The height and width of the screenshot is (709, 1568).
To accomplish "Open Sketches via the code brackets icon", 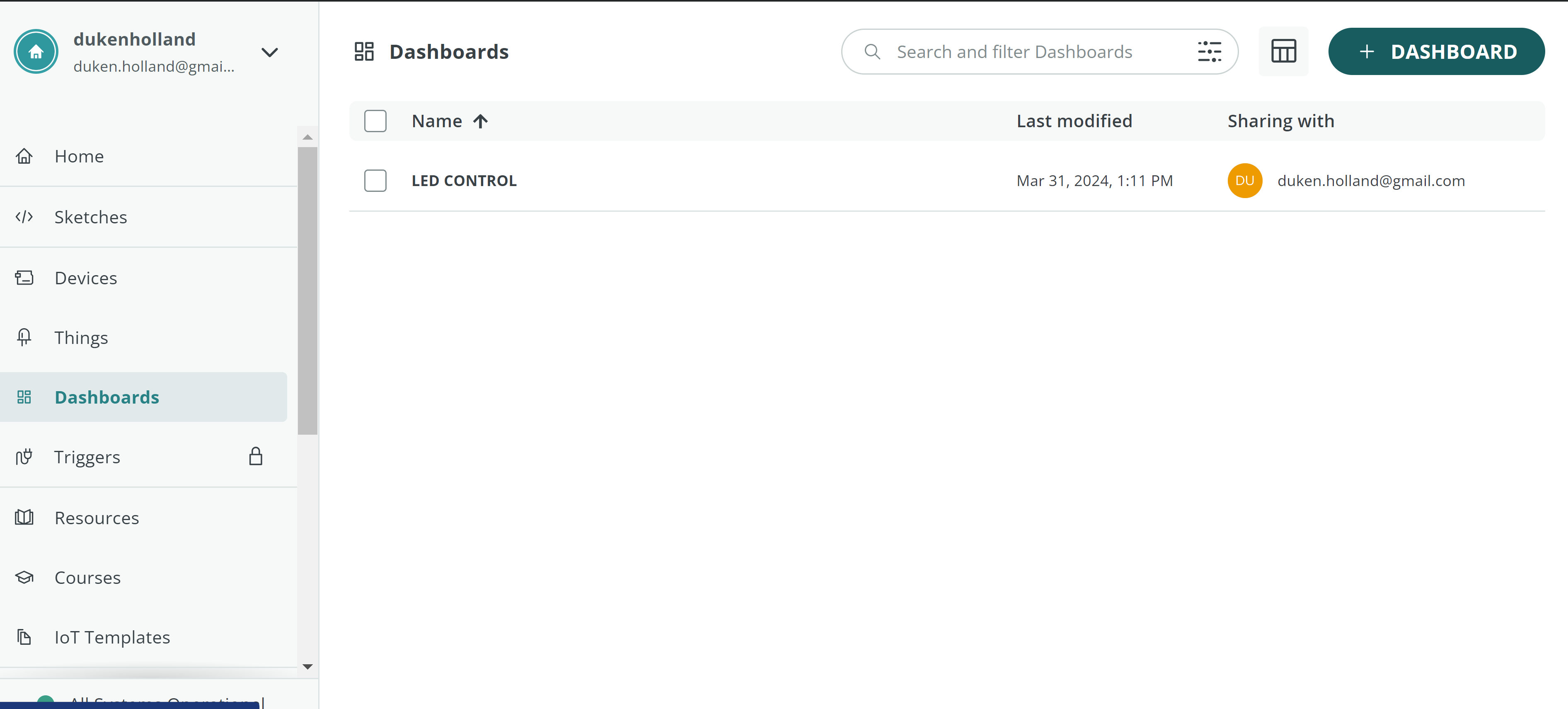I will tap(24, 217).
